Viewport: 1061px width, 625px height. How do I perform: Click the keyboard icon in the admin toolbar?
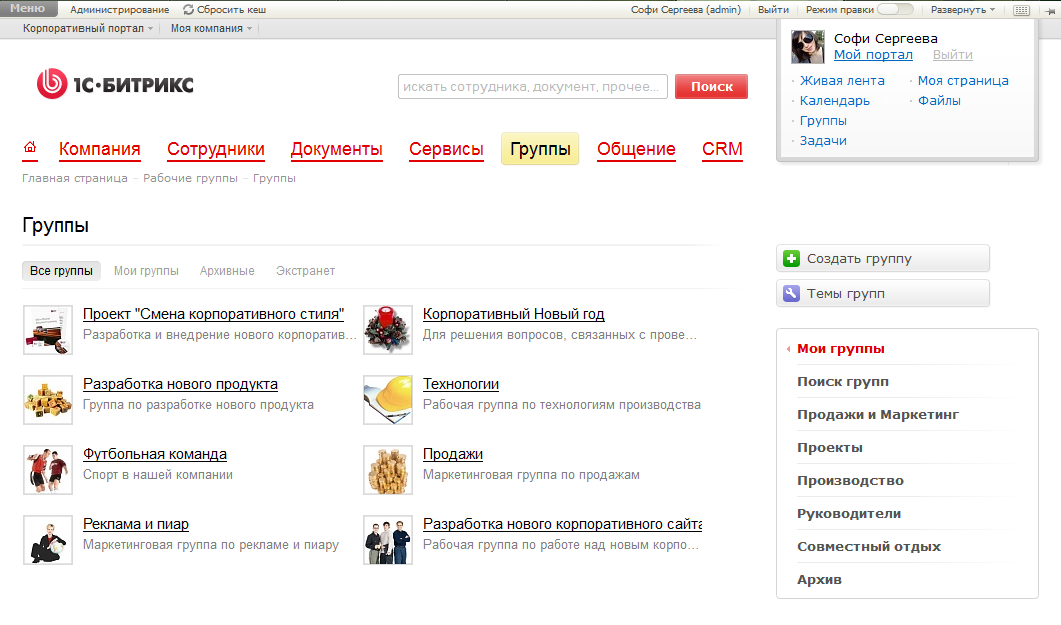[1021, 10]
